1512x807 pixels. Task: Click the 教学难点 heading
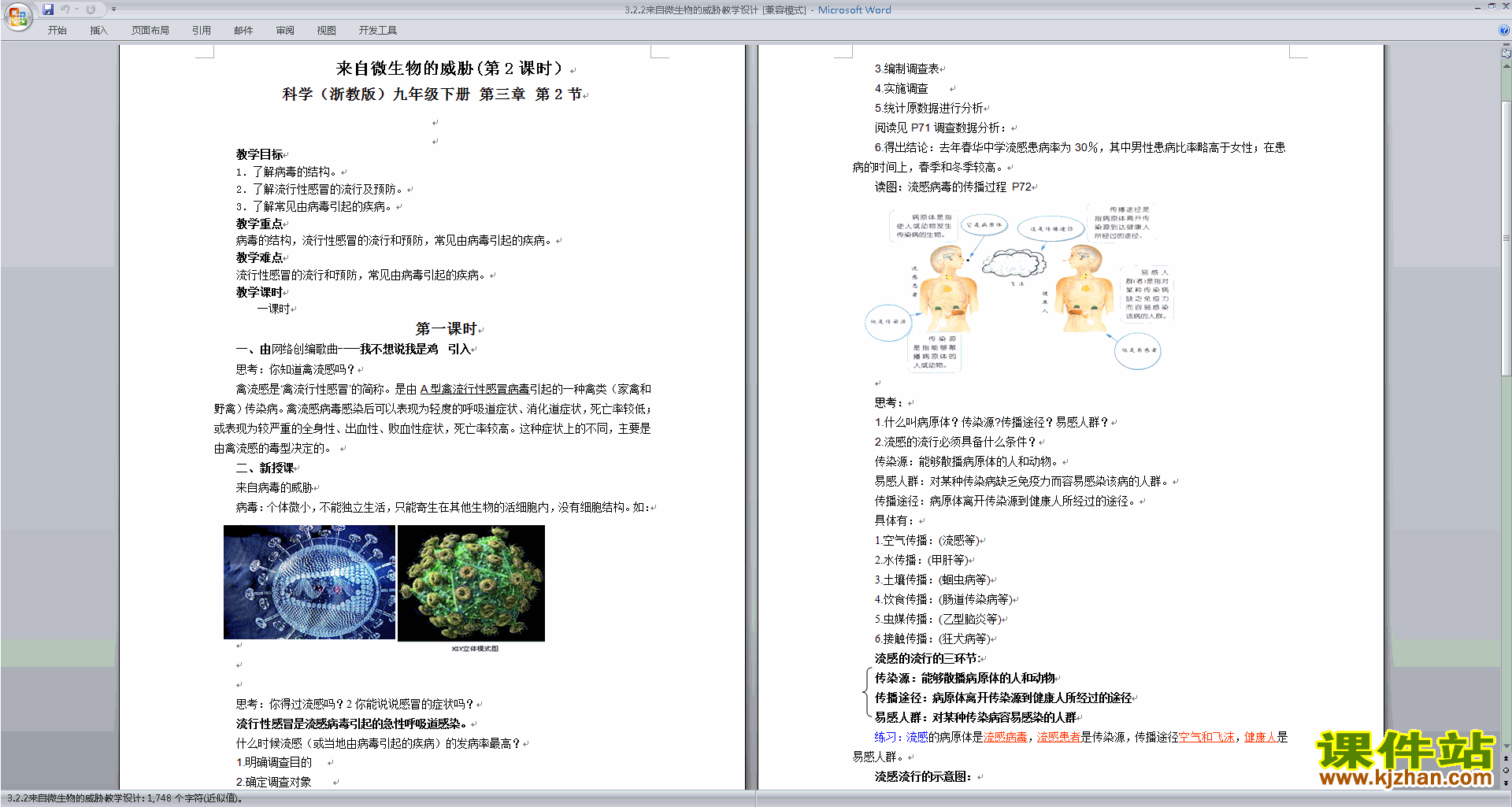coord(259,258)
